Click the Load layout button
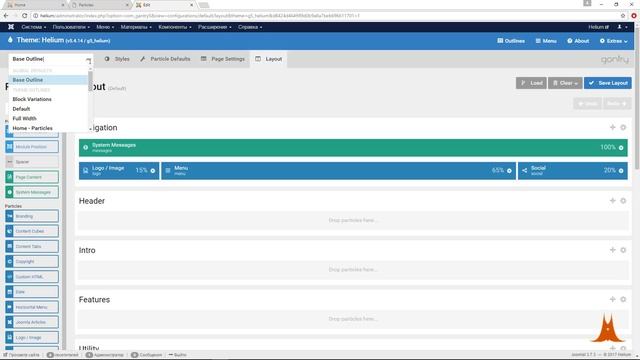 (x=531, y=83)
